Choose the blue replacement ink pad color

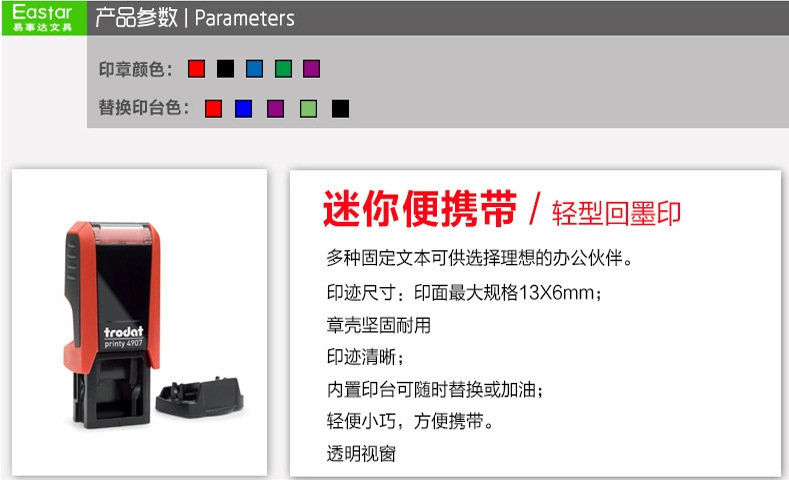244,108
